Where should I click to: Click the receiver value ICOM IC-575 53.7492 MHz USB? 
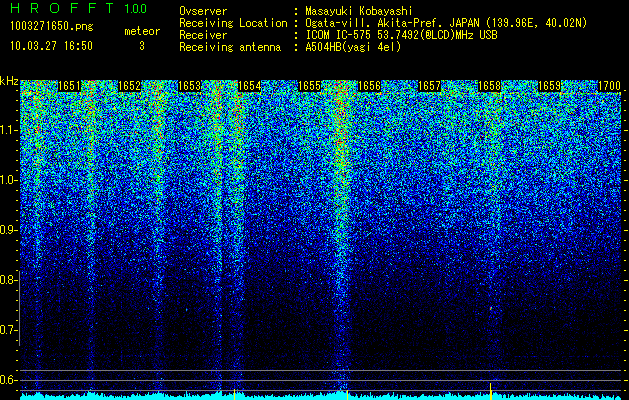pos(401,35)
